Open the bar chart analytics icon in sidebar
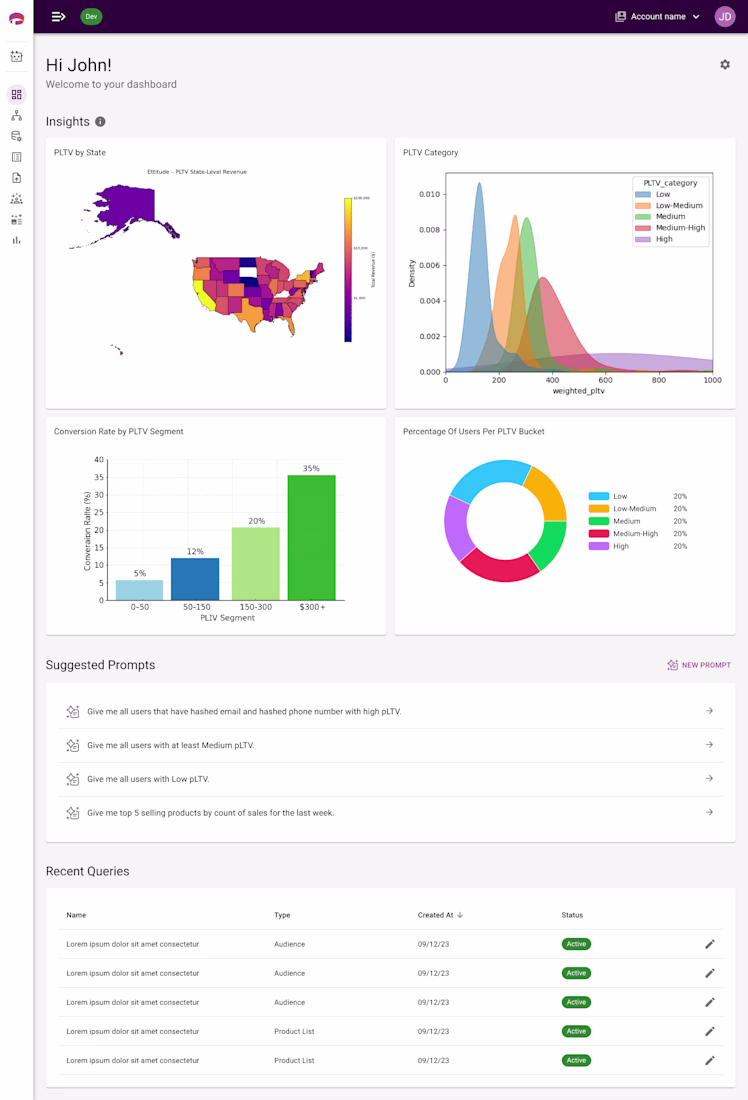This screenshot has height=1100, width=748. [x=16, y=240]
